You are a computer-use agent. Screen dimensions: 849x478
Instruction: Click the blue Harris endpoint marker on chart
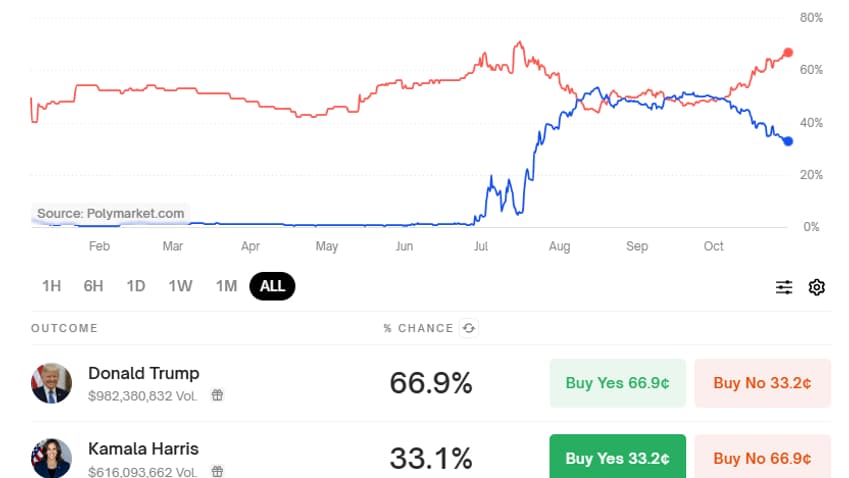788,141
